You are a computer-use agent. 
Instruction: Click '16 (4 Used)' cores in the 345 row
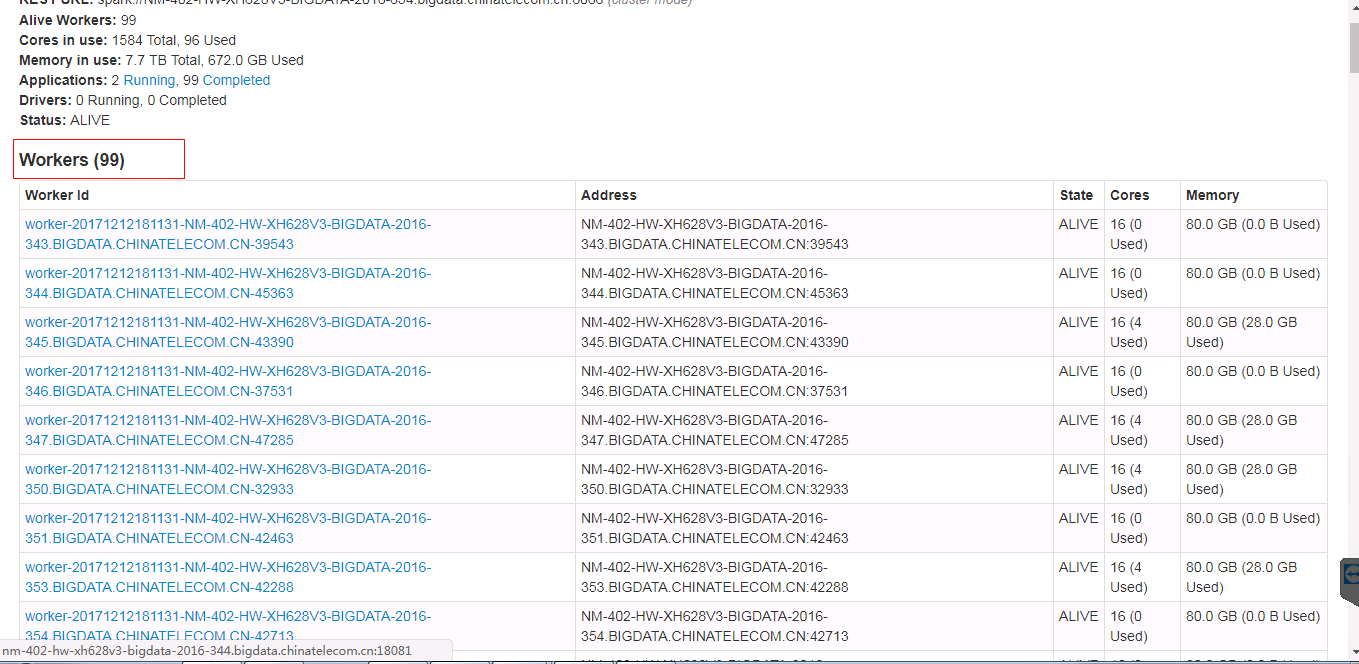[1129, 332]
